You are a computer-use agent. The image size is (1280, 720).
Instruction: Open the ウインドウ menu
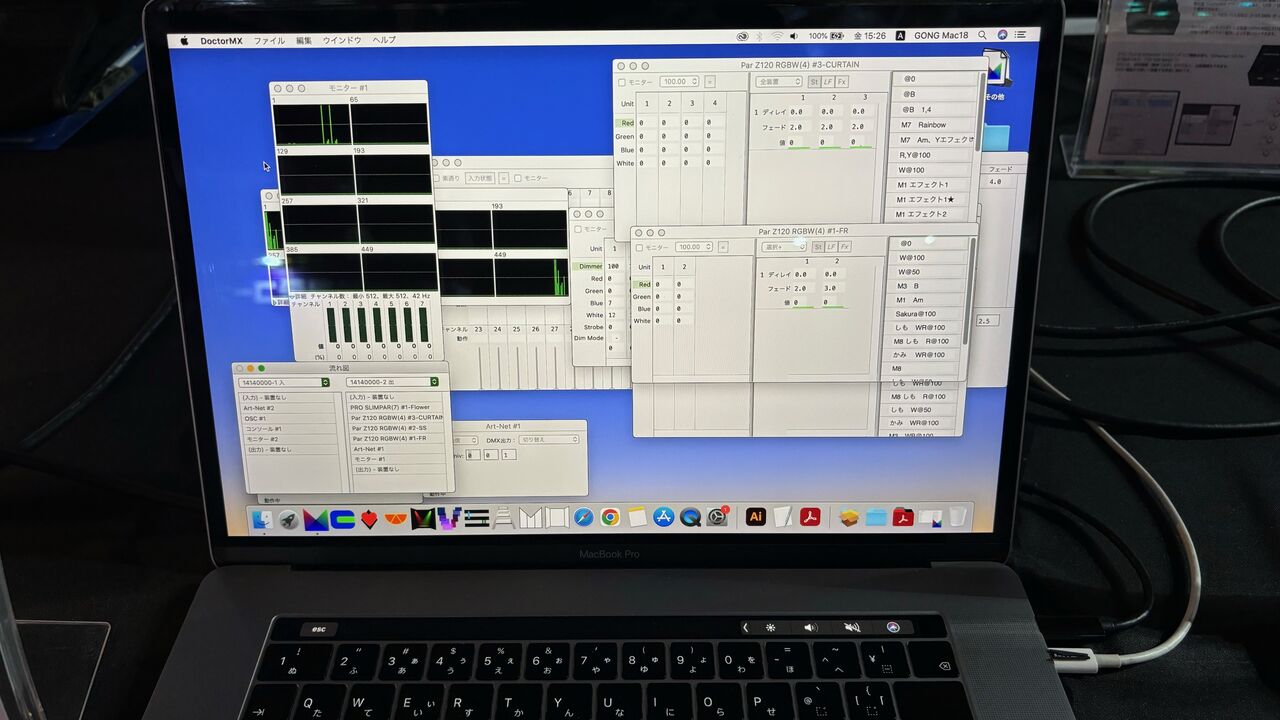tap(342, 40)
